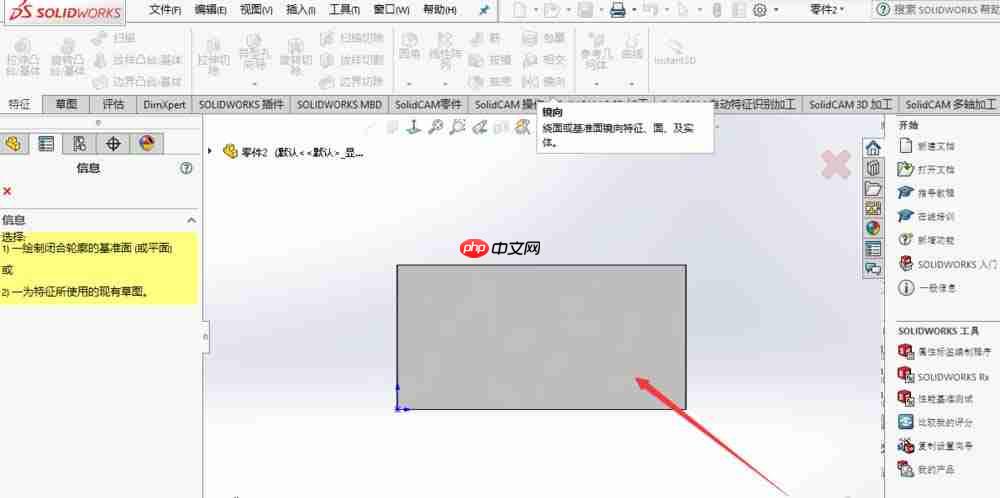
Task: Click the Print icon in top toolbar
Action: (x=617, y=10)
